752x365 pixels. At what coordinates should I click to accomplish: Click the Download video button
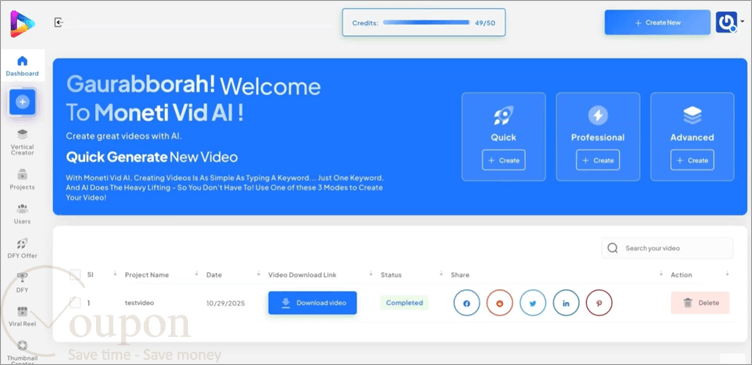(x=312, y=303)
